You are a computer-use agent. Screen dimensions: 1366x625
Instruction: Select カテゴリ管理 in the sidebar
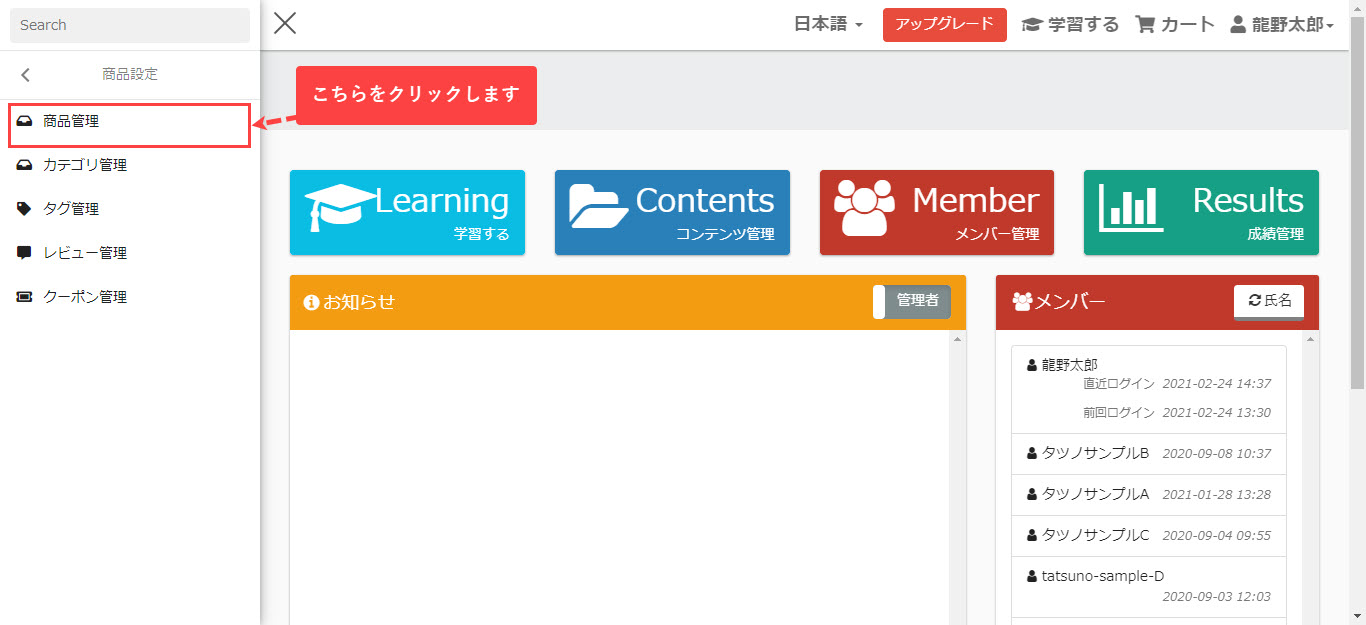click(x=84, y=165)
